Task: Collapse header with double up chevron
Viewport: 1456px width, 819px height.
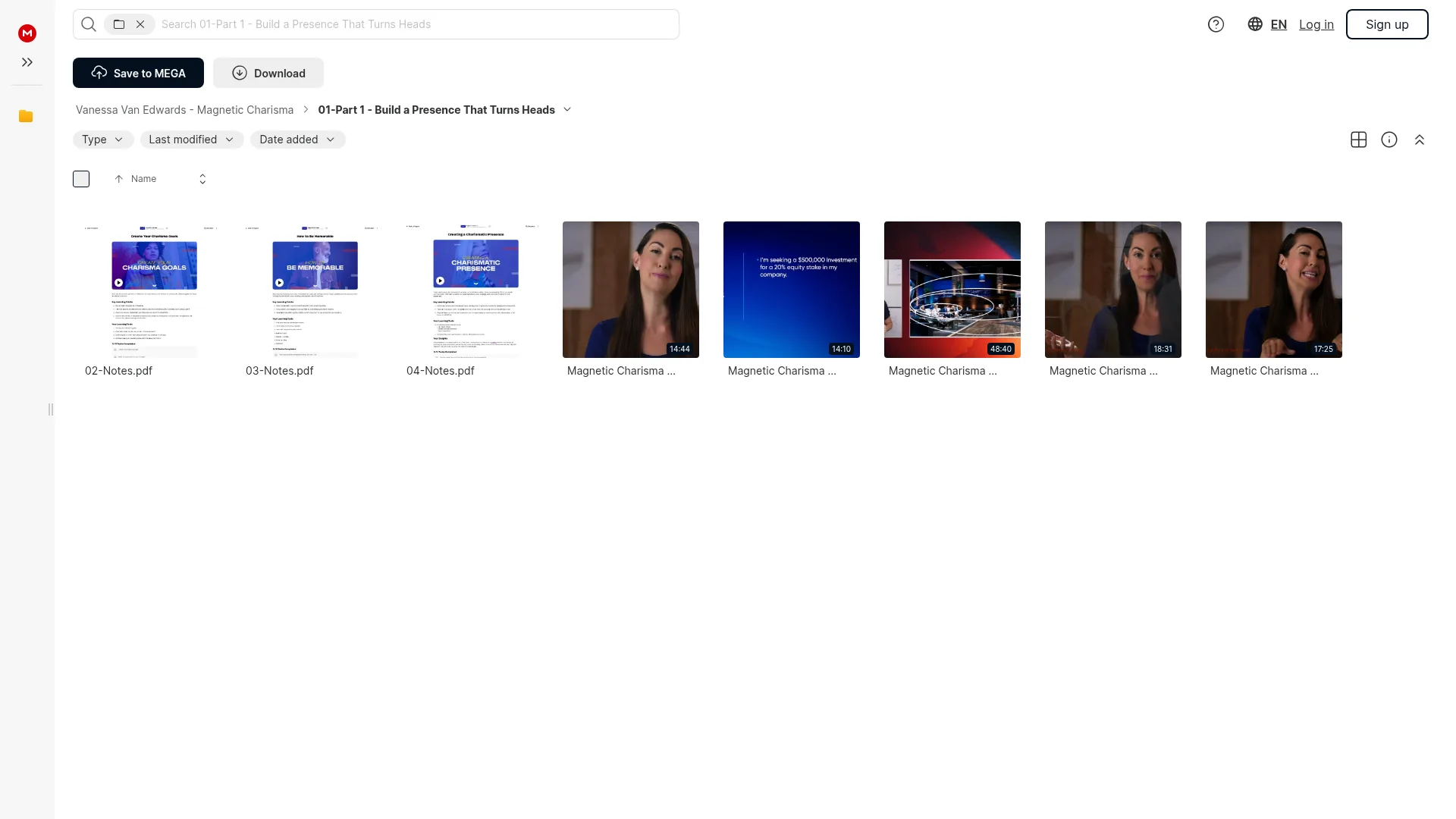Action: pyautogui.click(x=1420, y=140)
